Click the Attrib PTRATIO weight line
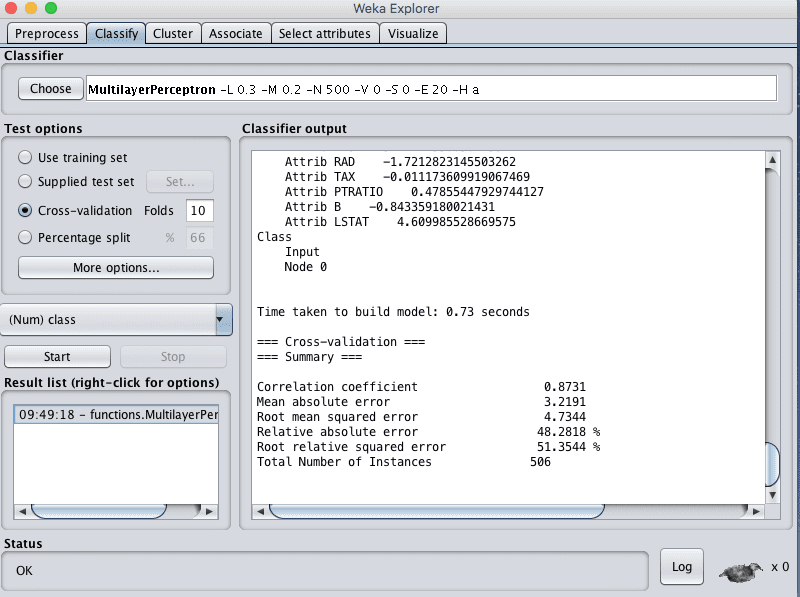This screenshot has height=597, width=800. tap(414, 192)
